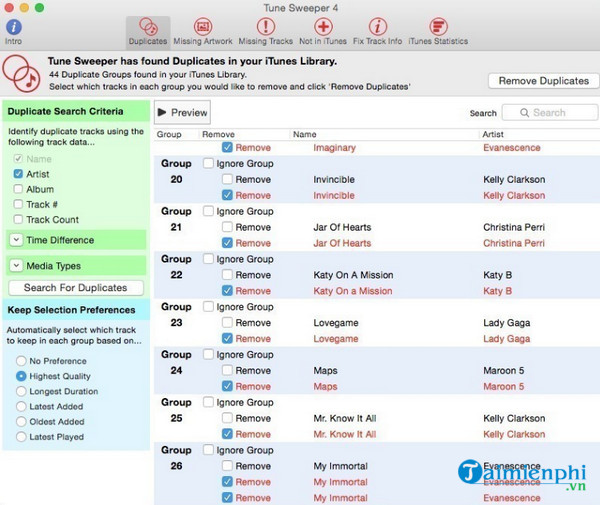Select the Oldest Added radio button

(x=21, y=422)
